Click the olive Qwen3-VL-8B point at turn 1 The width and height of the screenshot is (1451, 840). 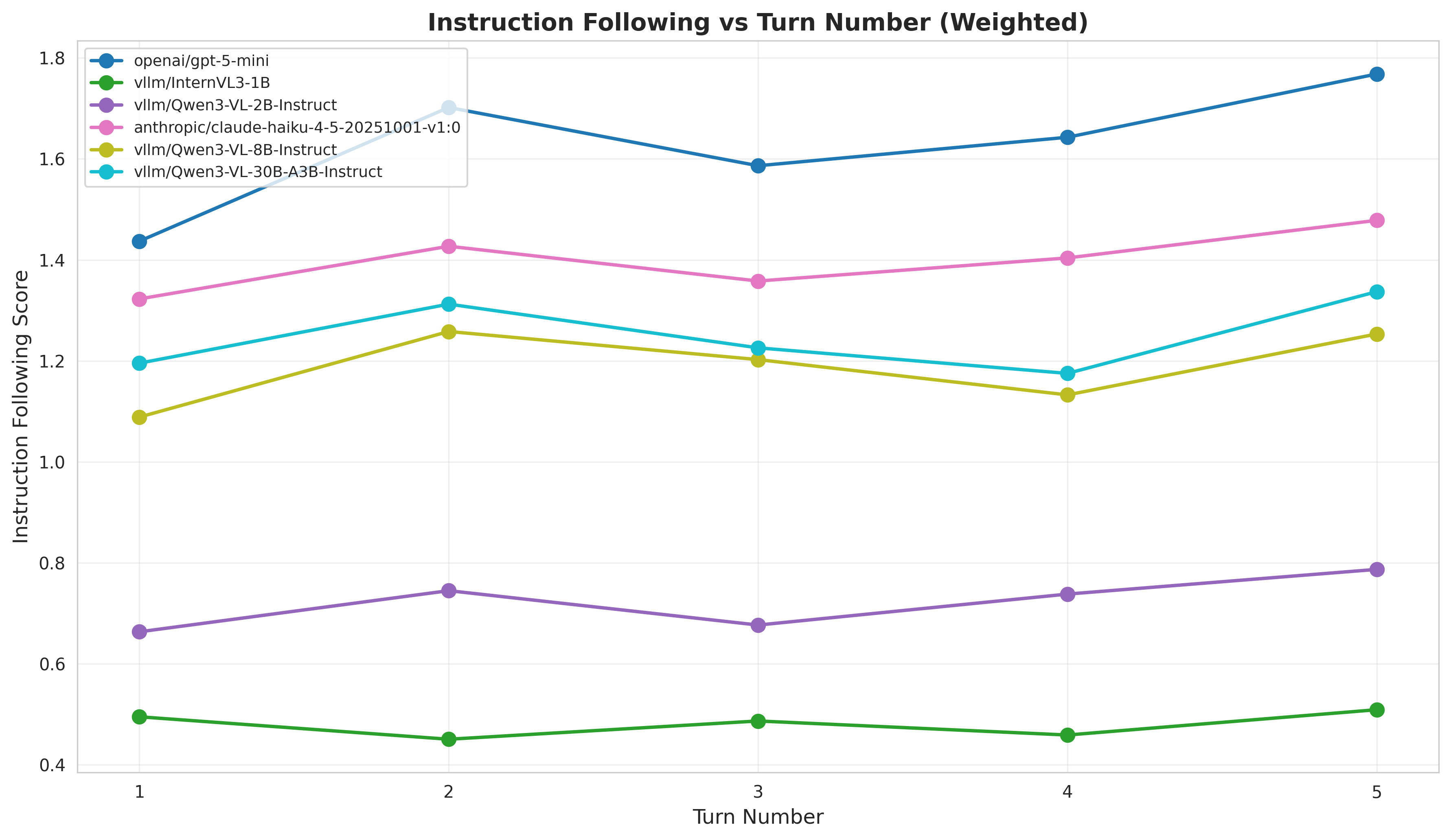[139, 418]
